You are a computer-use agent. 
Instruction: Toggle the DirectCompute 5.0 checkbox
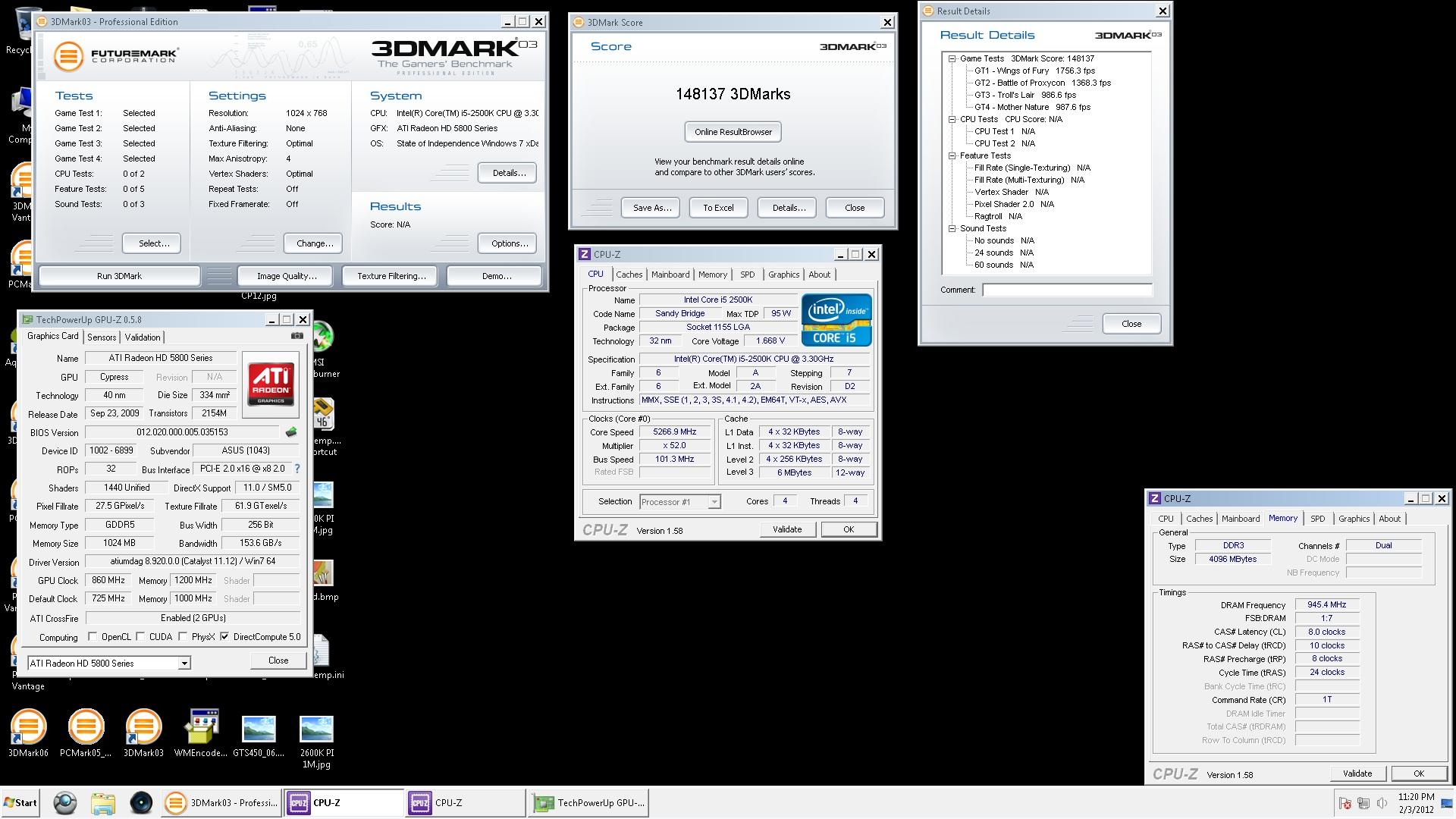pyautogui.click(x=224, y=637)
